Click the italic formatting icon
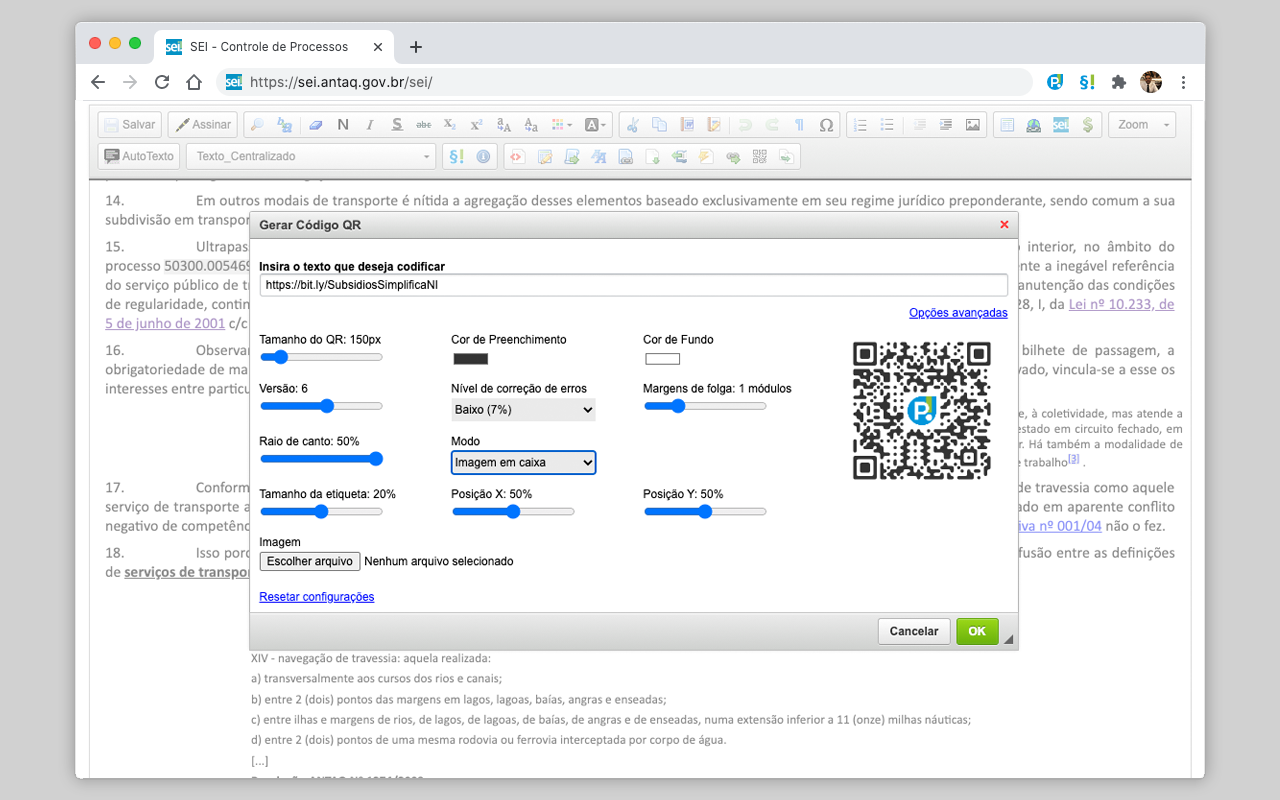1280x800 pixels. pyautogui.click(x=370, y=125)
